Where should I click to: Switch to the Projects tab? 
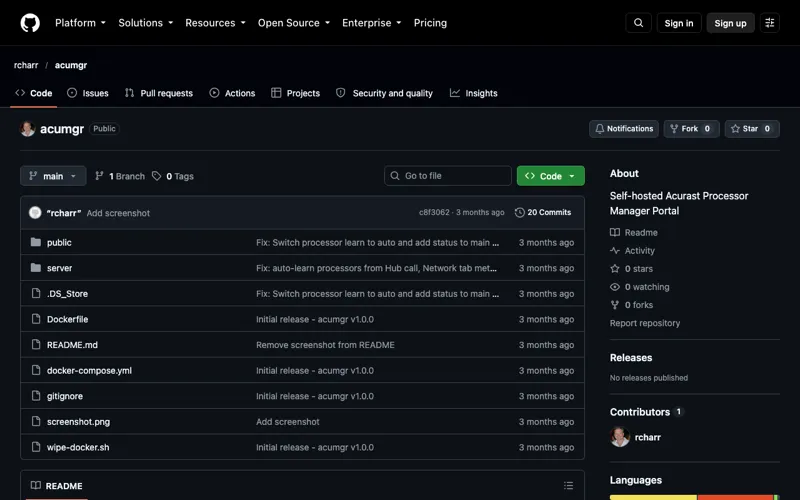295,93
